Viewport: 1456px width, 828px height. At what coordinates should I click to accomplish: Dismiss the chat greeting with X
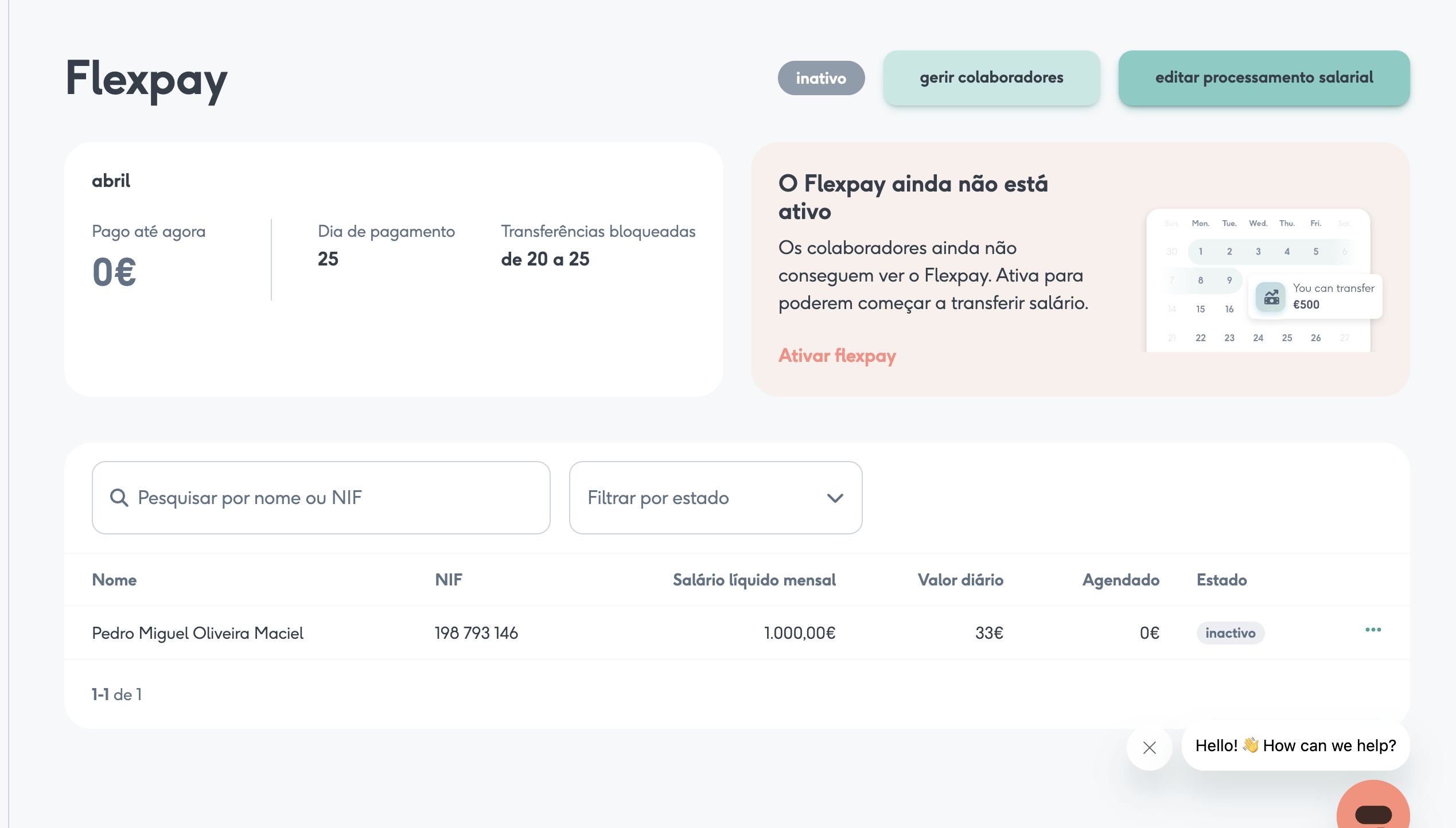1149,748
